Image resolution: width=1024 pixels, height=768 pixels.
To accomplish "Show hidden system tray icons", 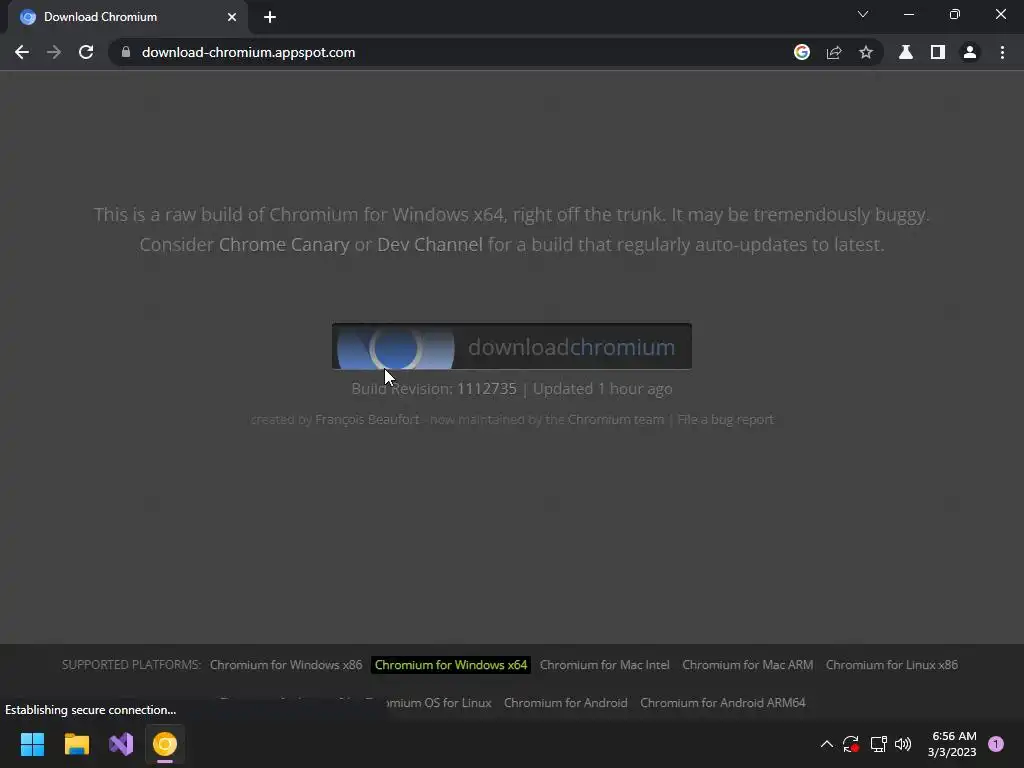I will click(x=826, y=744).
